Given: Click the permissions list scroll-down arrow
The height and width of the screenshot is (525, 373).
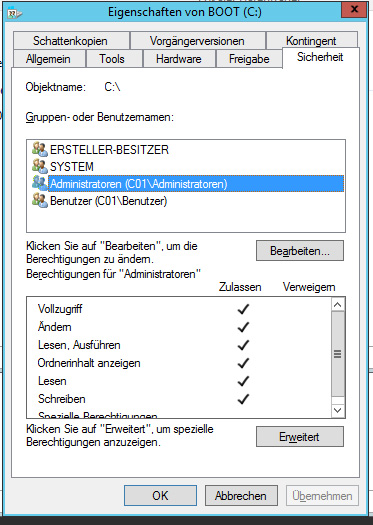Looking at the screenshot, I should click(338, 410).
